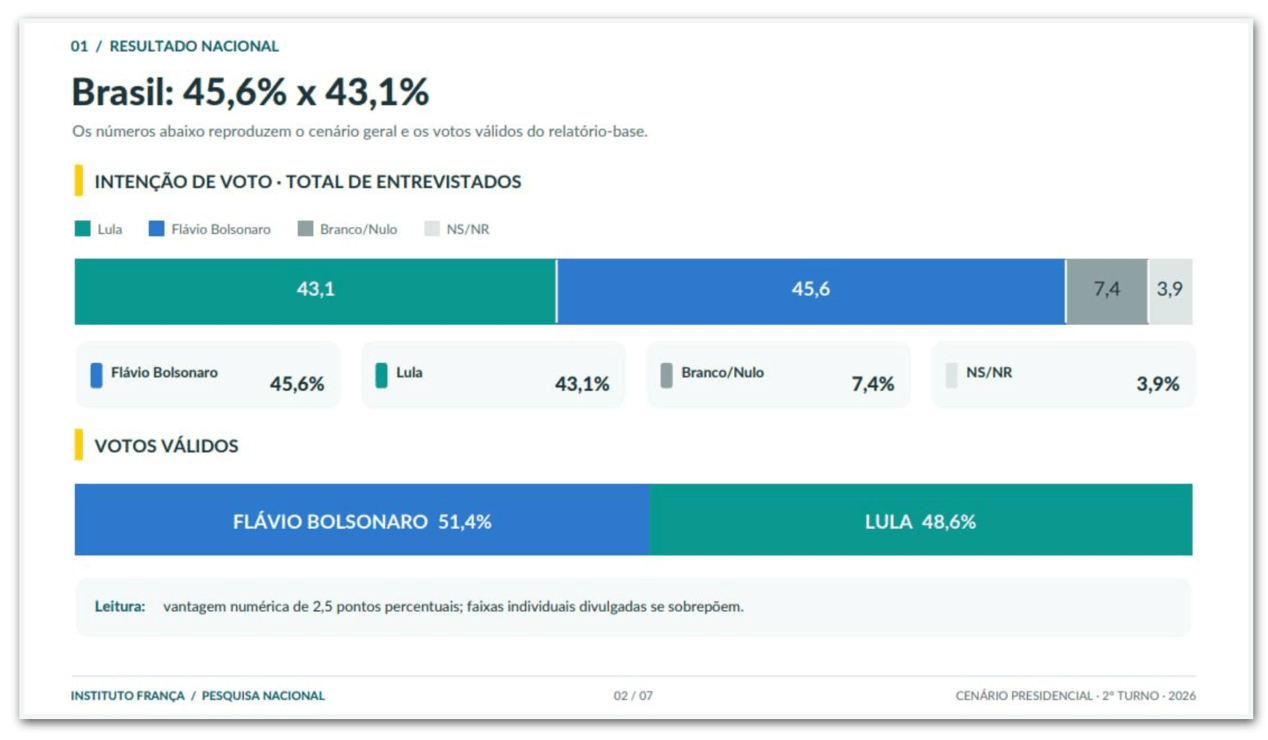
Task: Click the 'Brasil: 45,6% x 43,1%' headline
Action: [x=251, y=93]
